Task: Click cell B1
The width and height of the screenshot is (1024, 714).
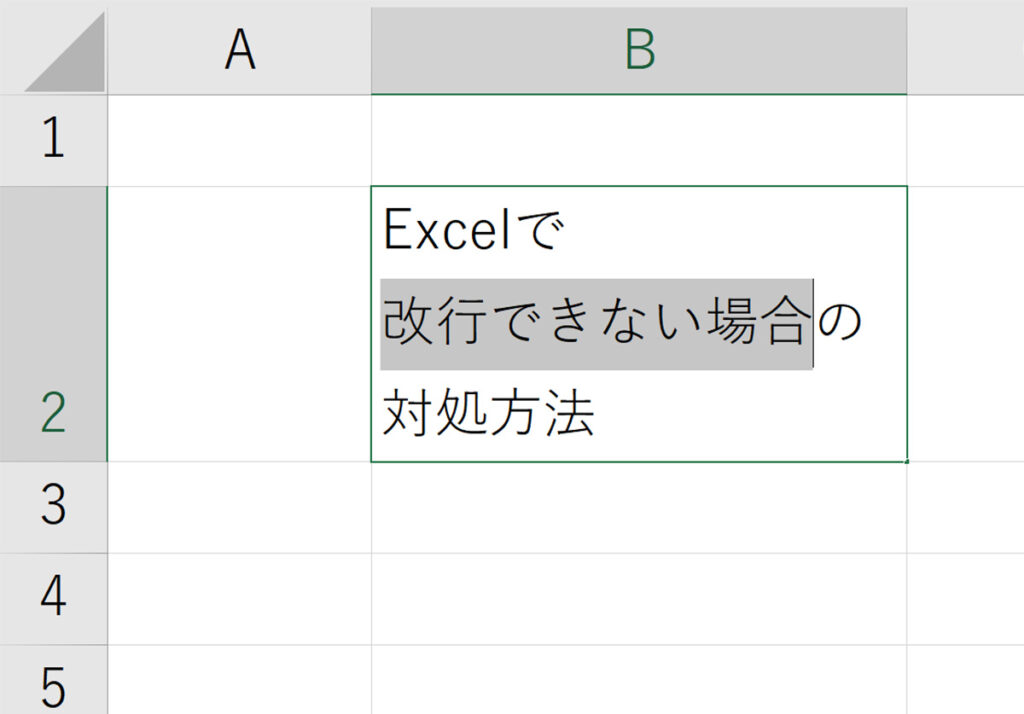Action: pos(639,140)
